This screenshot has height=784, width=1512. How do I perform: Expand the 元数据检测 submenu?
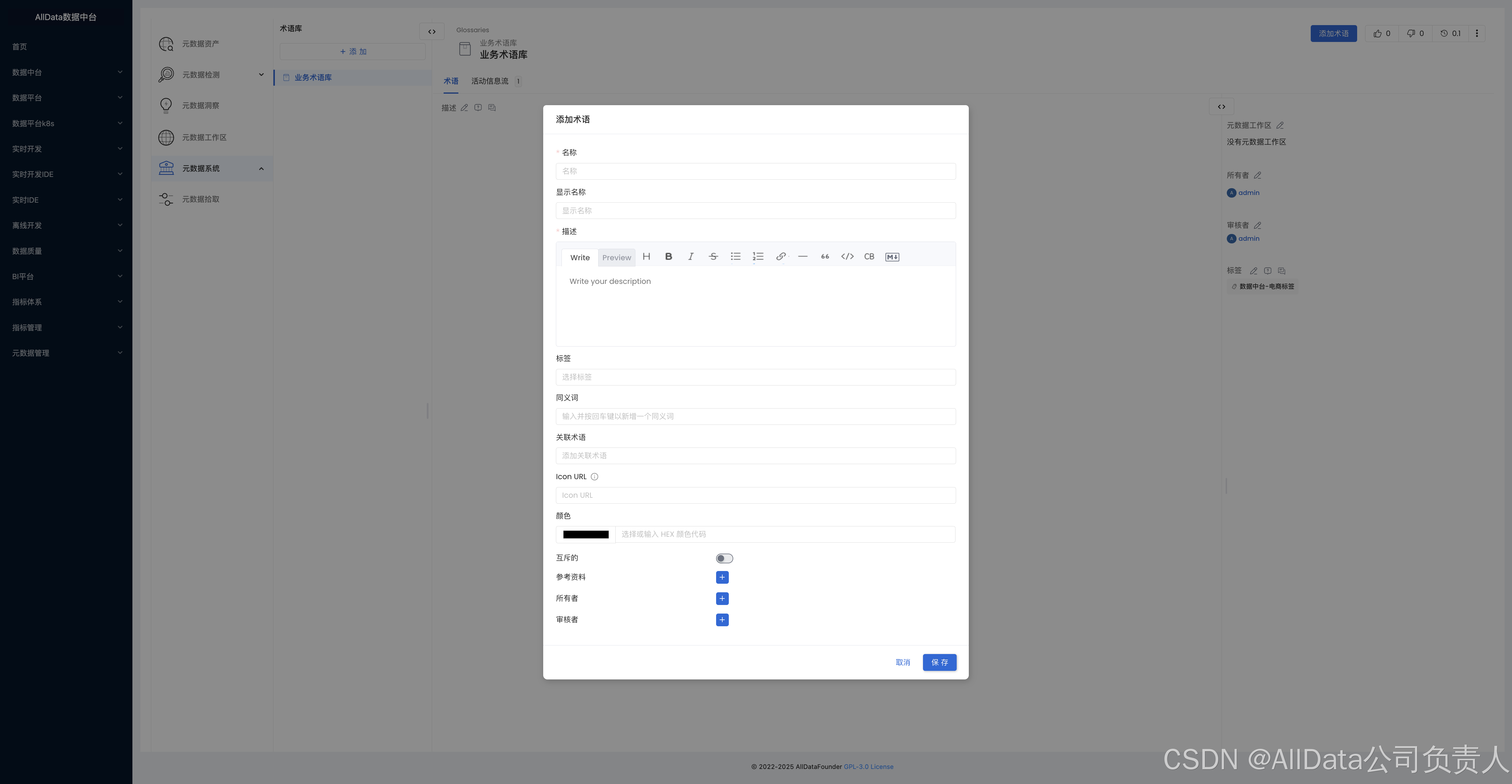(261, 74)
